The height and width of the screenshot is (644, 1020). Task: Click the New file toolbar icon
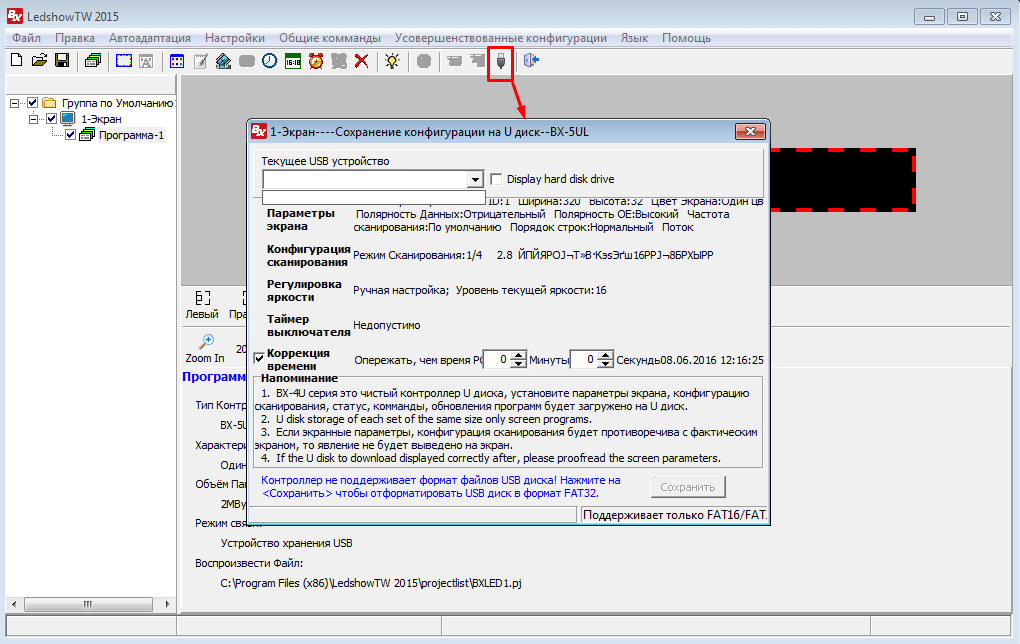[x=16, y=61]
